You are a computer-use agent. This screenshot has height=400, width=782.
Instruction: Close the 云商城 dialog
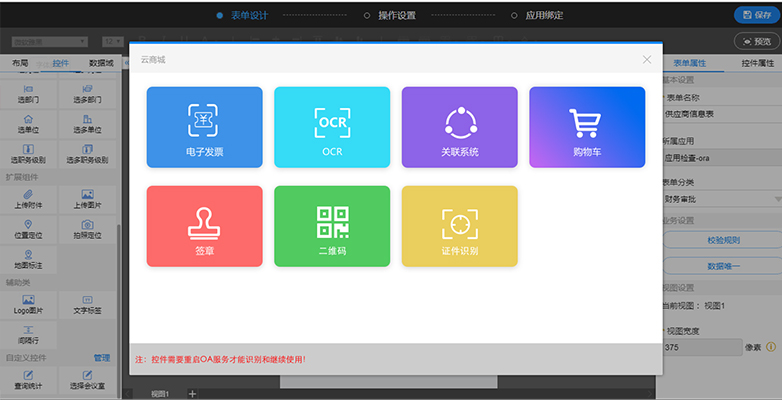click(x=647, y=60)
